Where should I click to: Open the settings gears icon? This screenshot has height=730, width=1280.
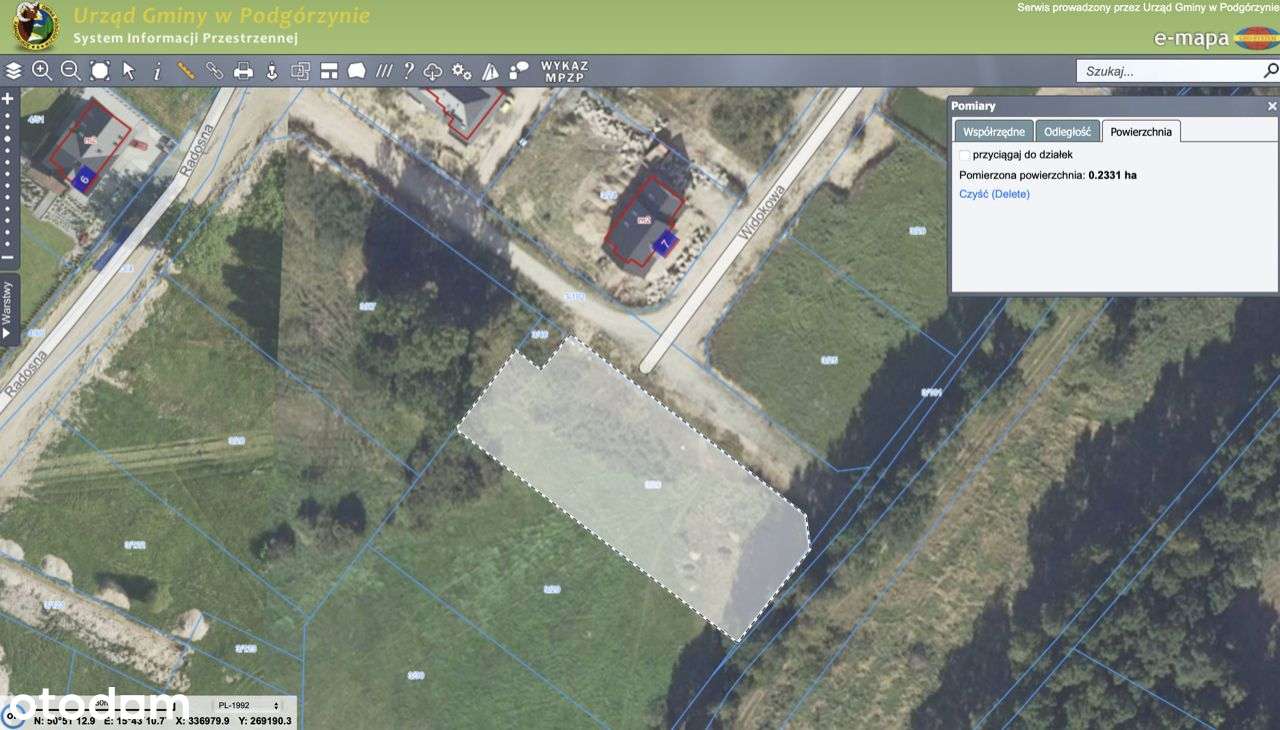click(x=461, y=71)
